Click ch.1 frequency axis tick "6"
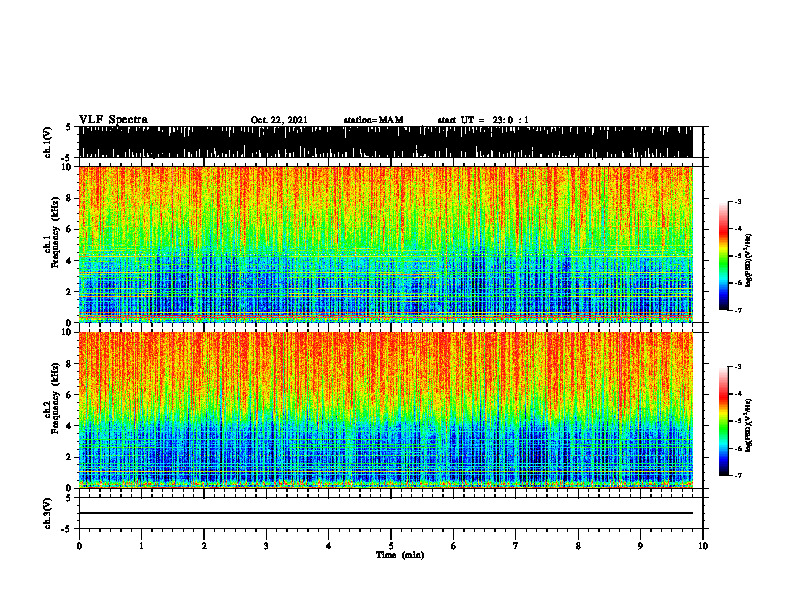The height and width of the screenshot is (612, 792). (x=70, y=229)
